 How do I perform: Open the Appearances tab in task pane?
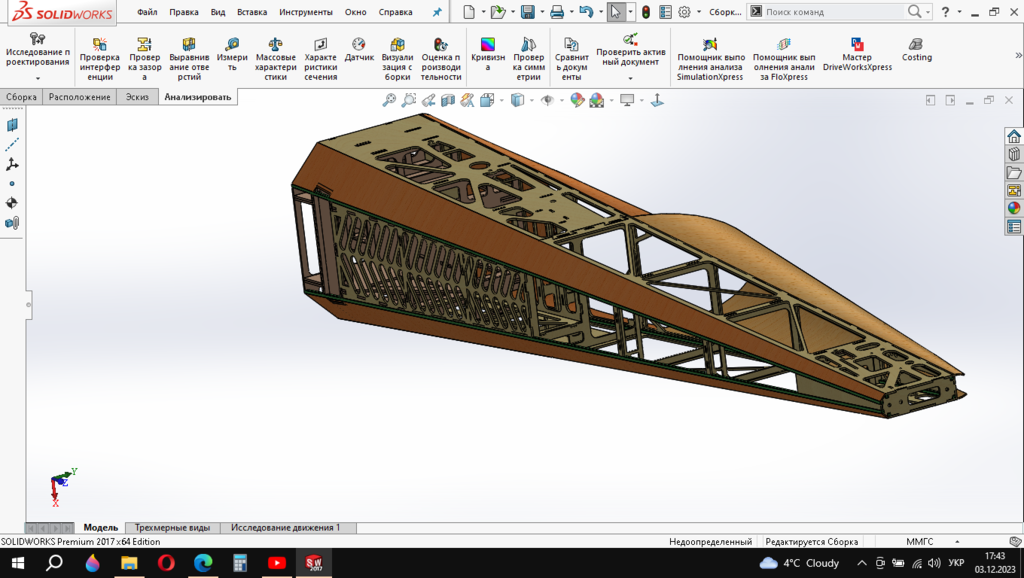[1014, 208]
